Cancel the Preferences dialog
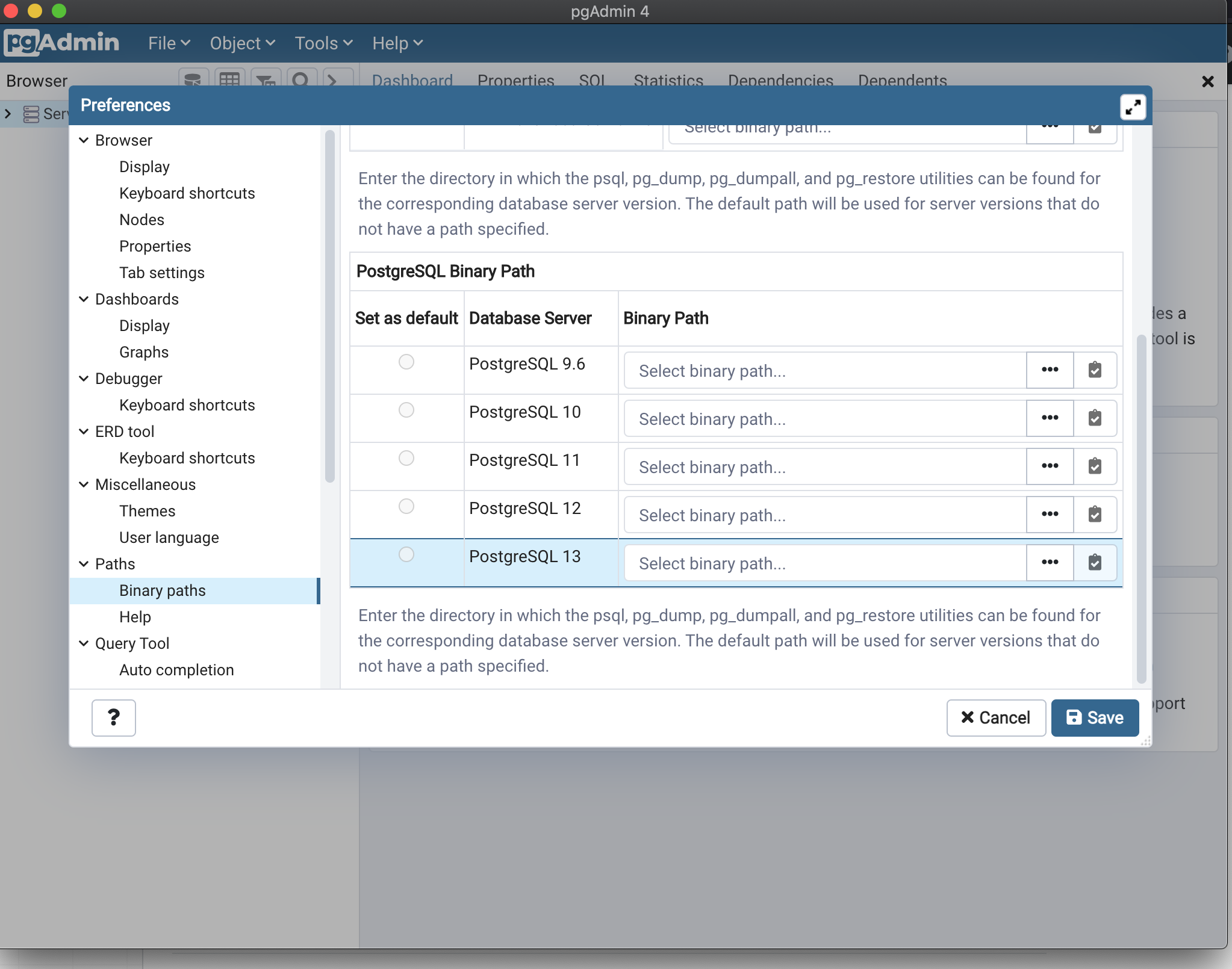1232x969 pixels. tap(995, 717)
